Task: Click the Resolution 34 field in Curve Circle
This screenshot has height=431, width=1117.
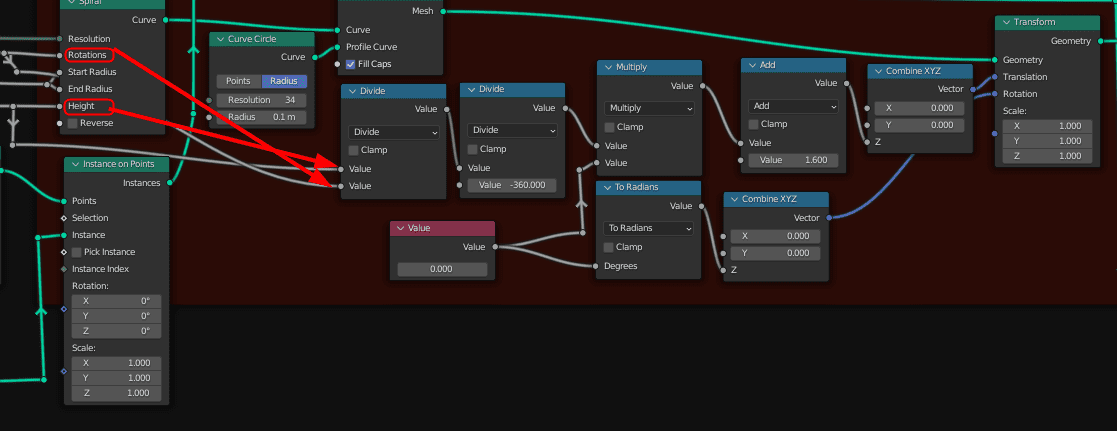Action: [262, 100]
